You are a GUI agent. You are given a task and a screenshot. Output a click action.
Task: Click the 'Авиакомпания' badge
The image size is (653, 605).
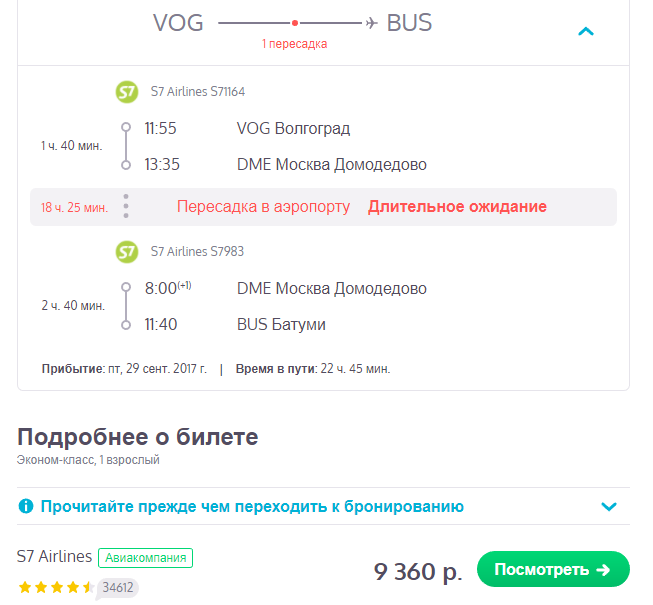(x=145, y=558)
